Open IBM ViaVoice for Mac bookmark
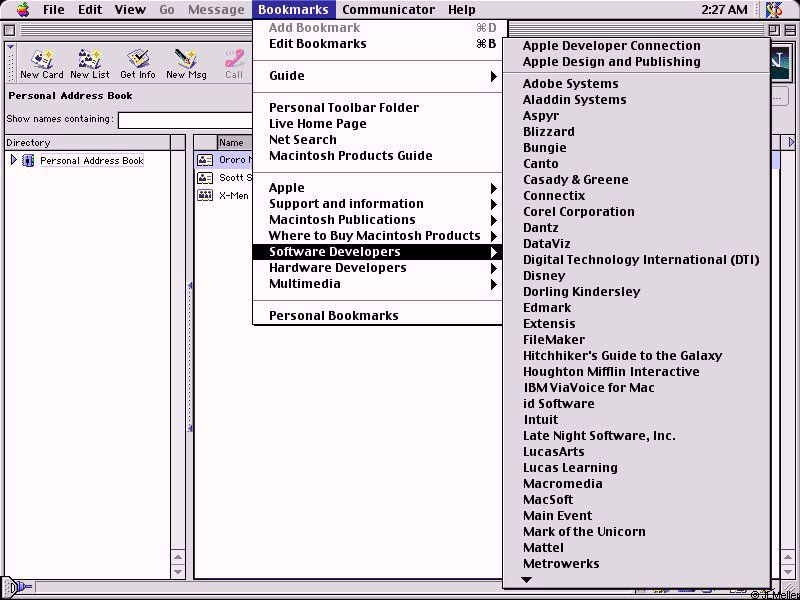Screen dimensions: 800x600 636,388
